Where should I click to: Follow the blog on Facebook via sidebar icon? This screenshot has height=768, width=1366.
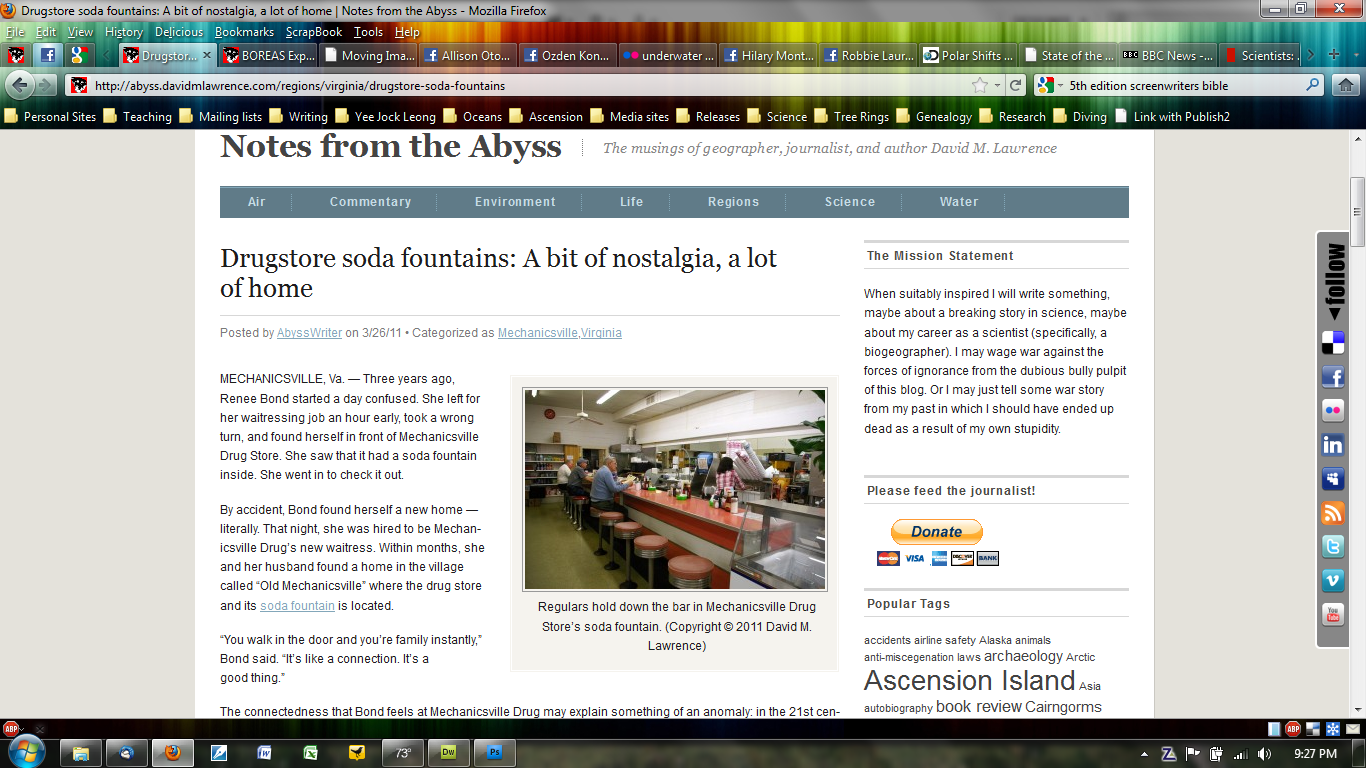point(1332,377)
